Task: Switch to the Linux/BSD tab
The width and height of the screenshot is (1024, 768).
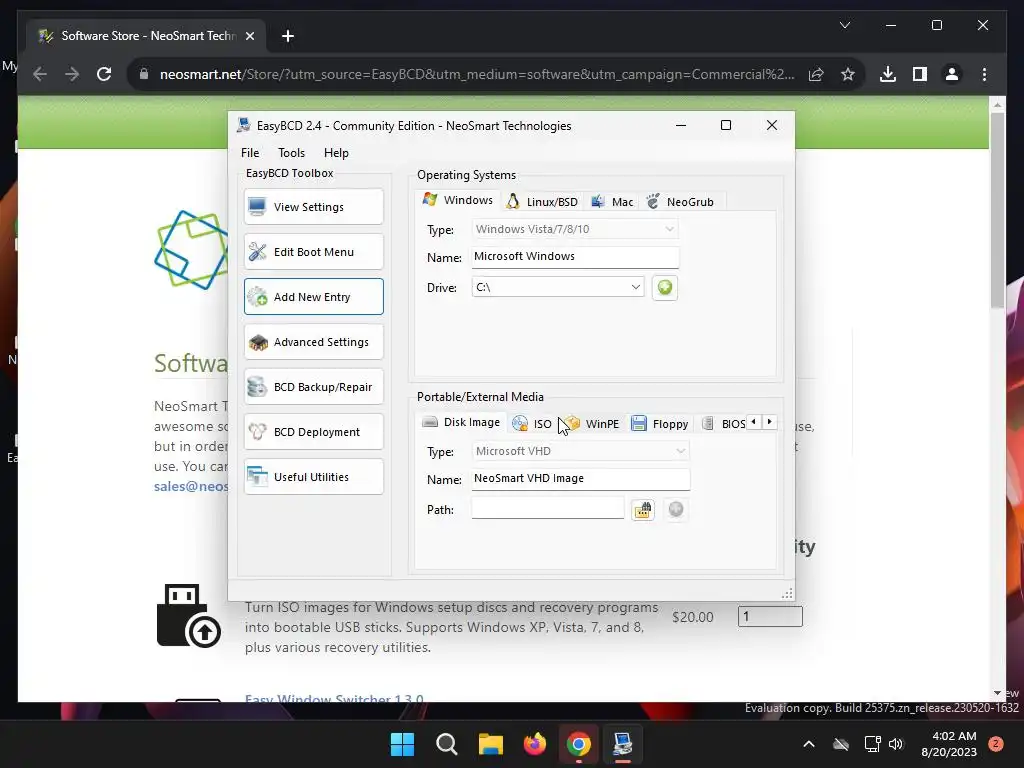Action: click(542, 202)
